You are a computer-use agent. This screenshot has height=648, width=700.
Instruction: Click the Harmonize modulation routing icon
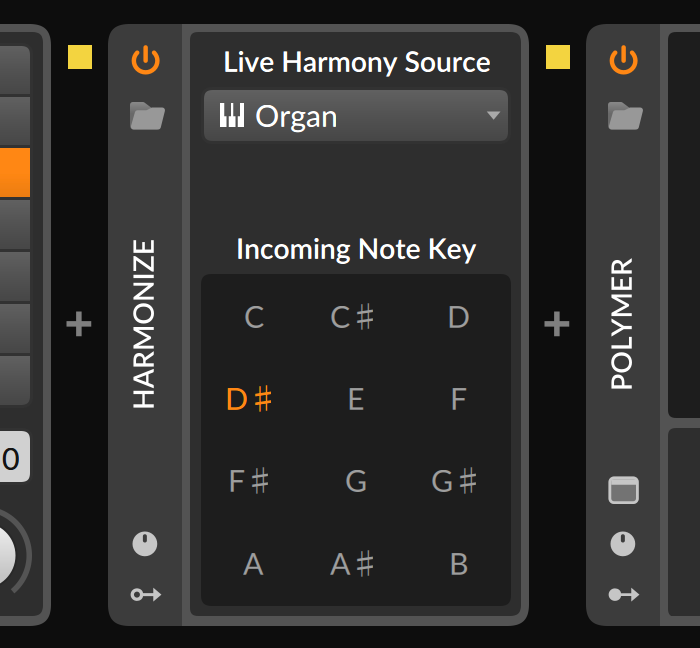146,595
